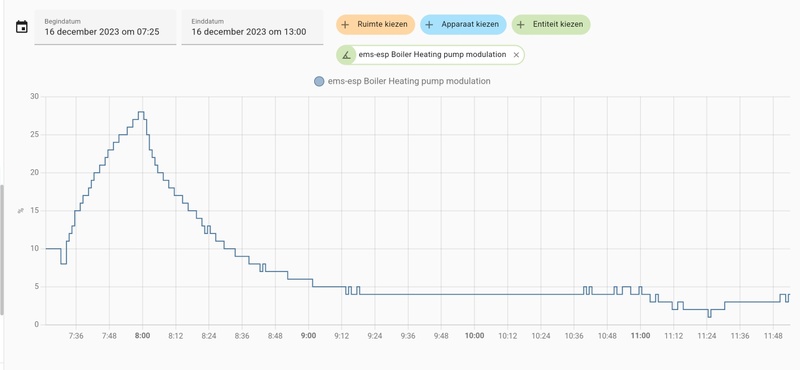
Task: Click the 5 value on the y-axis
Action: coord(38,287)
